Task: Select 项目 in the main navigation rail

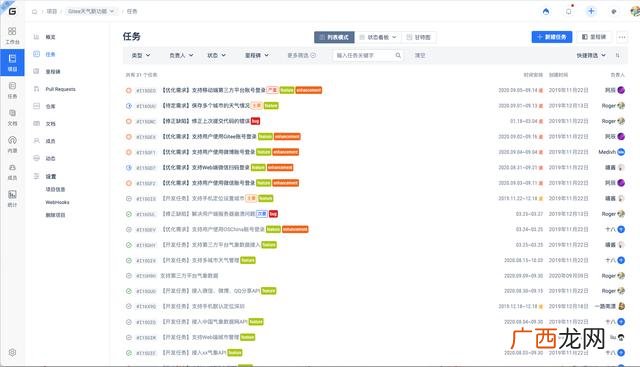Action: 12,62
